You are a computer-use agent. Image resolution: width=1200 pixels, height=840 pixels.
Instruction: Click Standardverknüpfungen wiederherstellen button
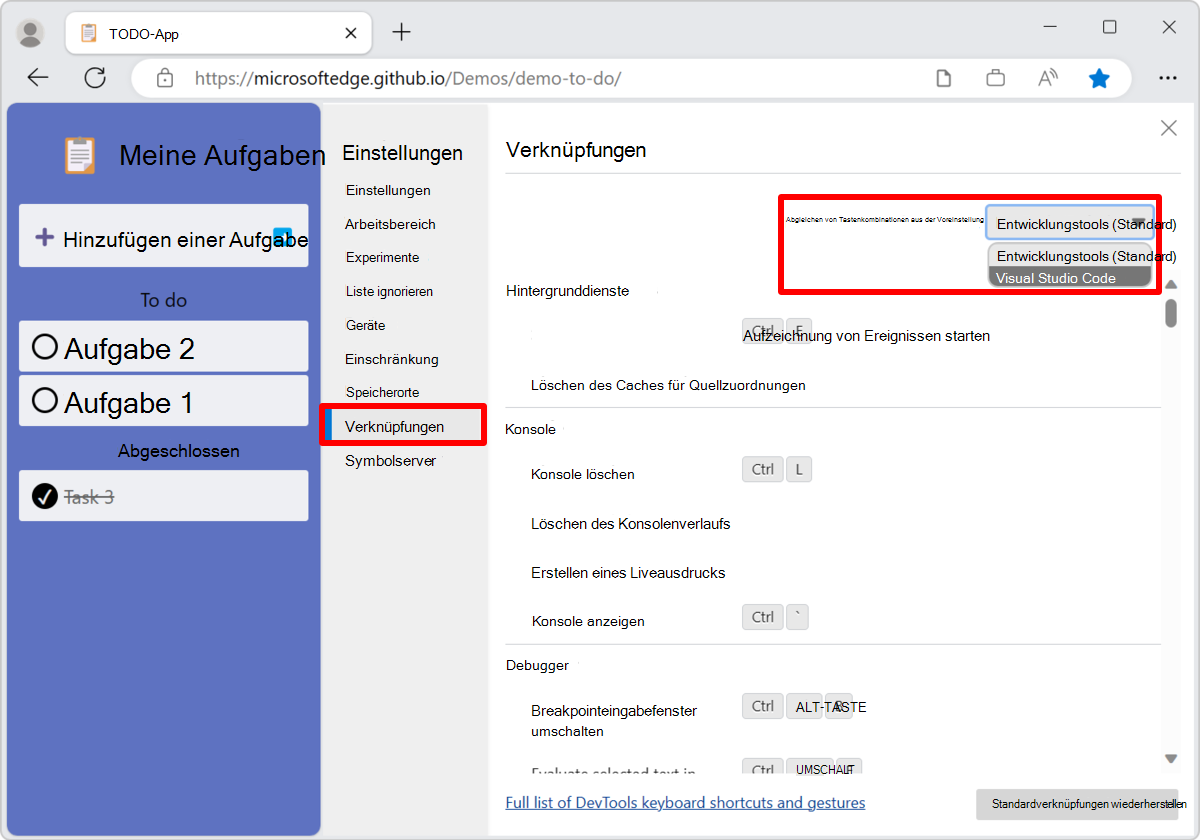pos(1077,804)
